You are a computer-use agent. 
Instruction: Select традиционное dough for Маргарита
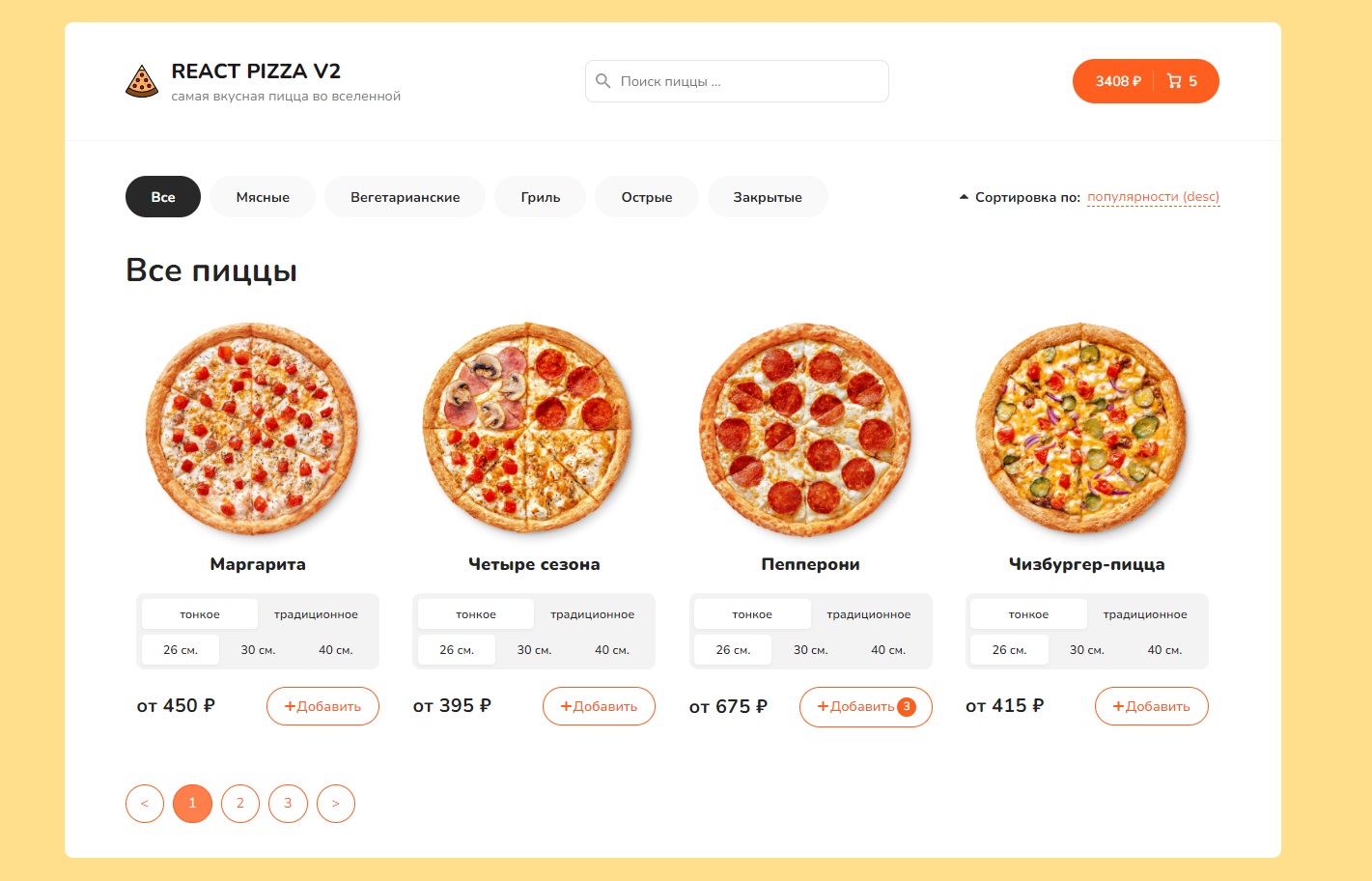click(316, 614)
